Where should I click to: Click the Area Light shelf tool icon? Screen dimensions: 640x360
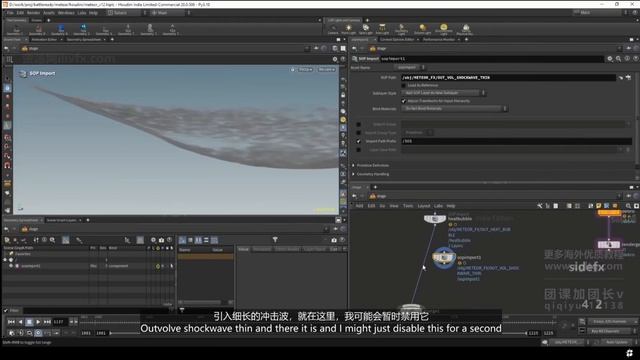[382, 29]
